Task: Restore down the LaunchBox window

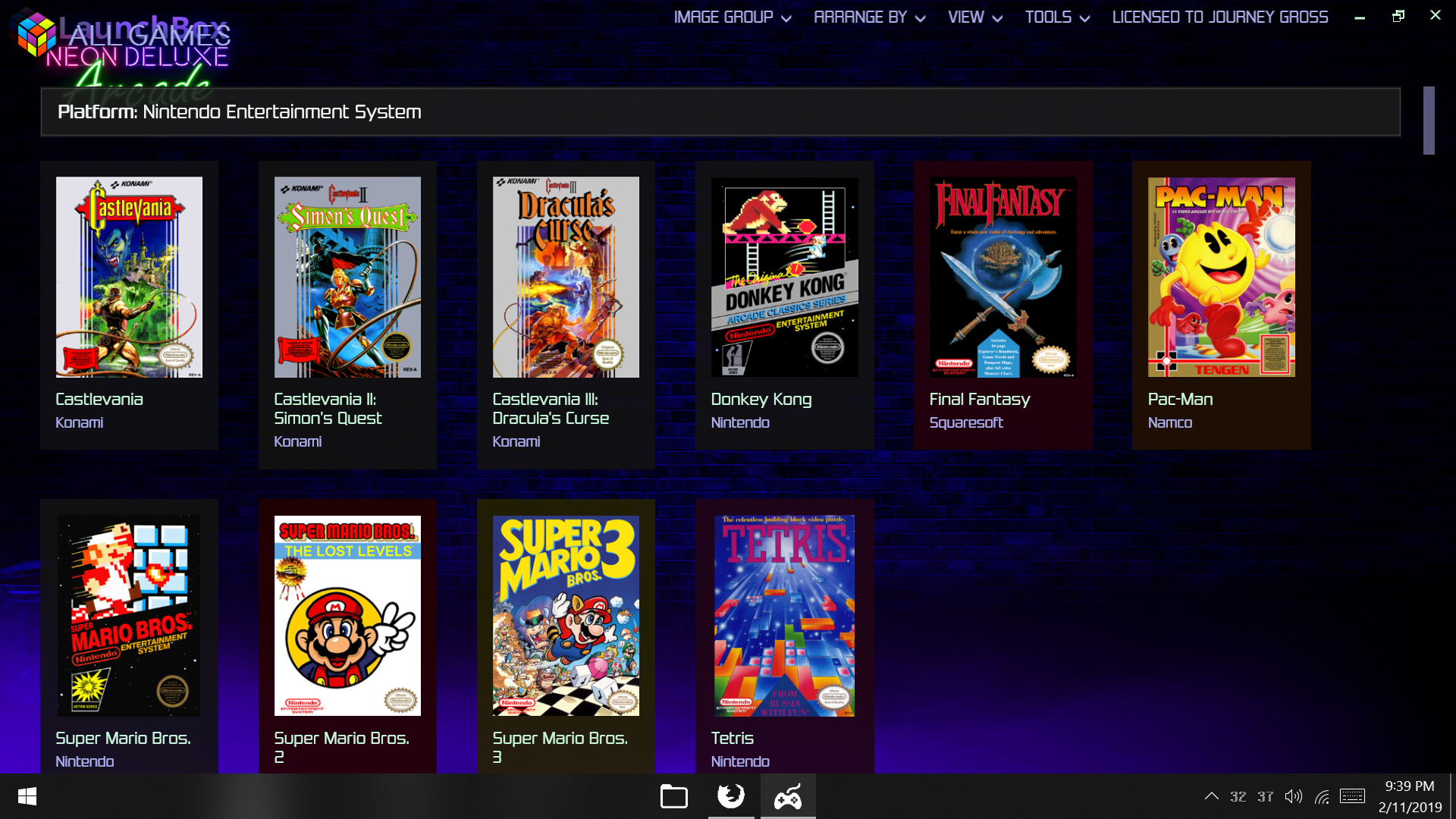Action: coord(1398,16)
